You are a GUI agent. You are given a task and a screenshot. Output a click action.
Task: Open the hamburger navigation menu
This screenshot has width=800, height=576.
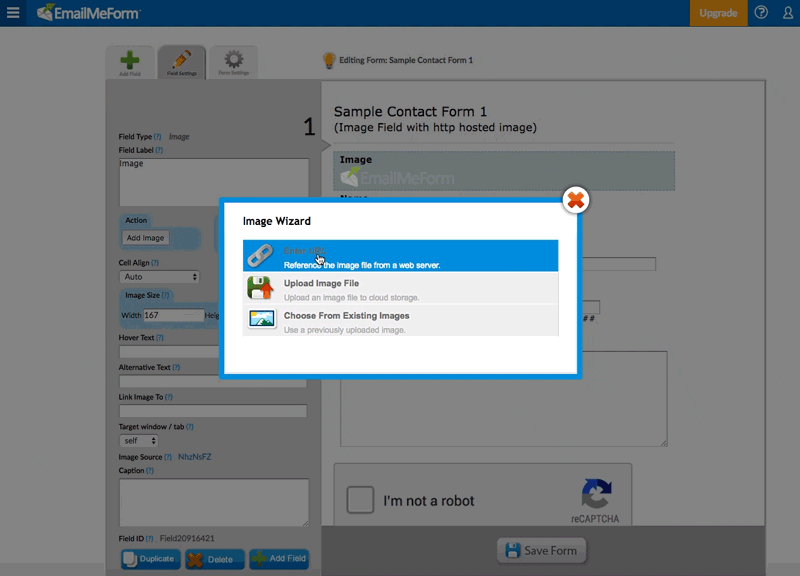click(x=13, y=14)
